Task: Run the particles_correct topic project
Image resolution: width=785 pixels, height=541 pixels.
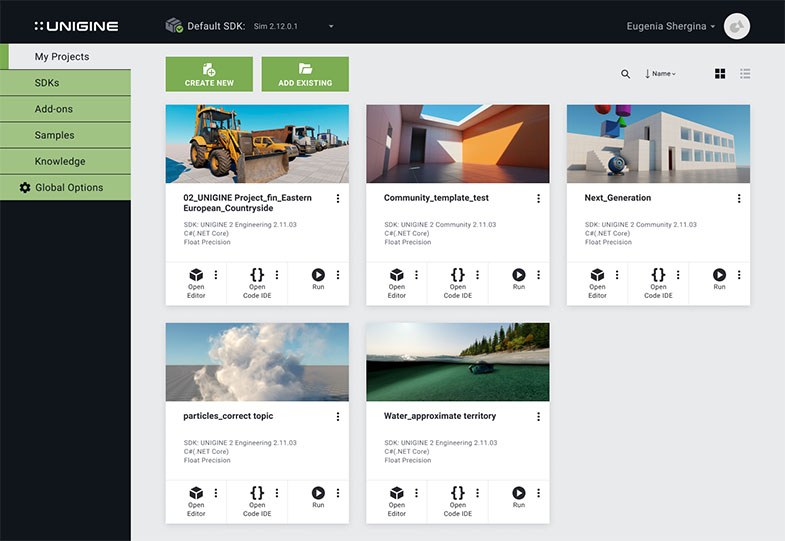Action: point(318,497)
